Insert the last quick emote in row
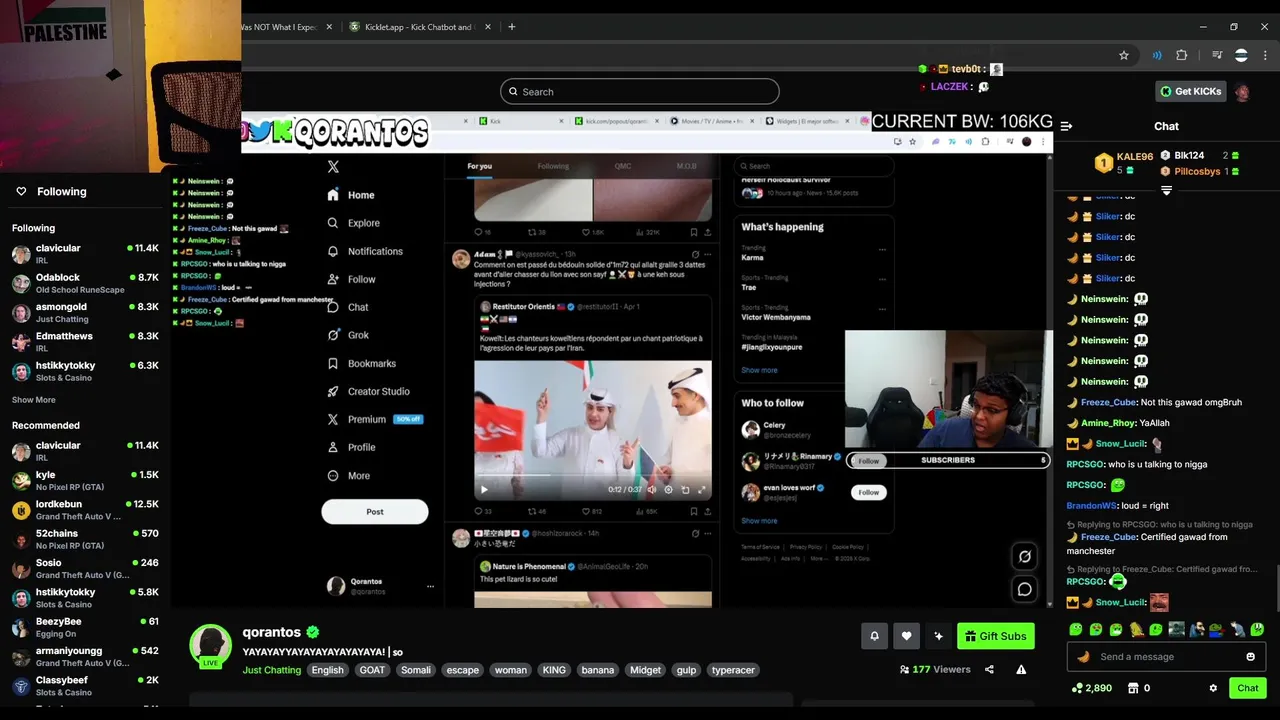Viewport: 1280px width, 720px height. point(1257,629)
